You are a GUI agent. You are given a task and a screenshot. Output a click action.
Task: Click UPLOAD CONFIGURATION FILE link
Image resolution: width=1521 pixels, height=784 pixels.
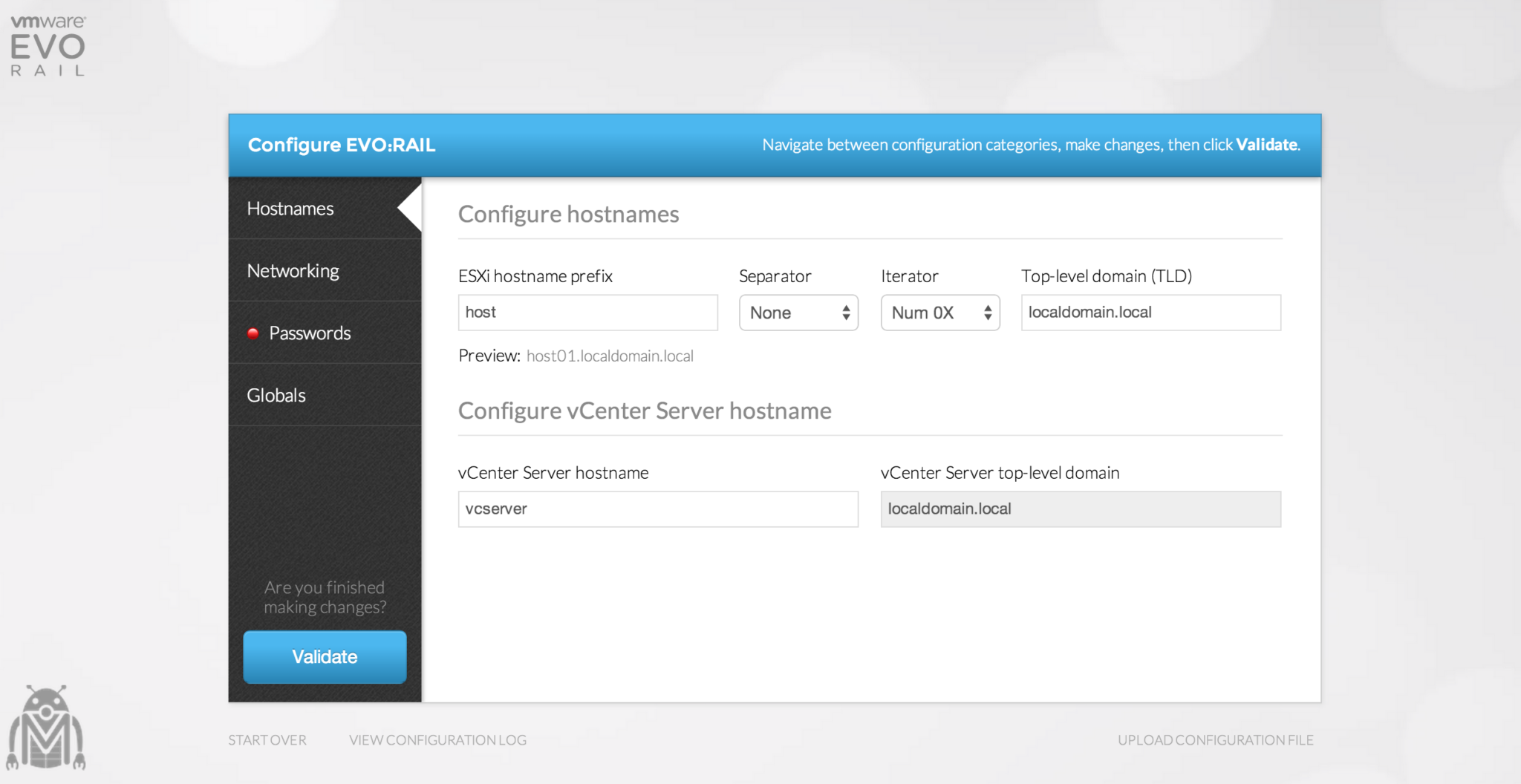tap(1216, 740)
